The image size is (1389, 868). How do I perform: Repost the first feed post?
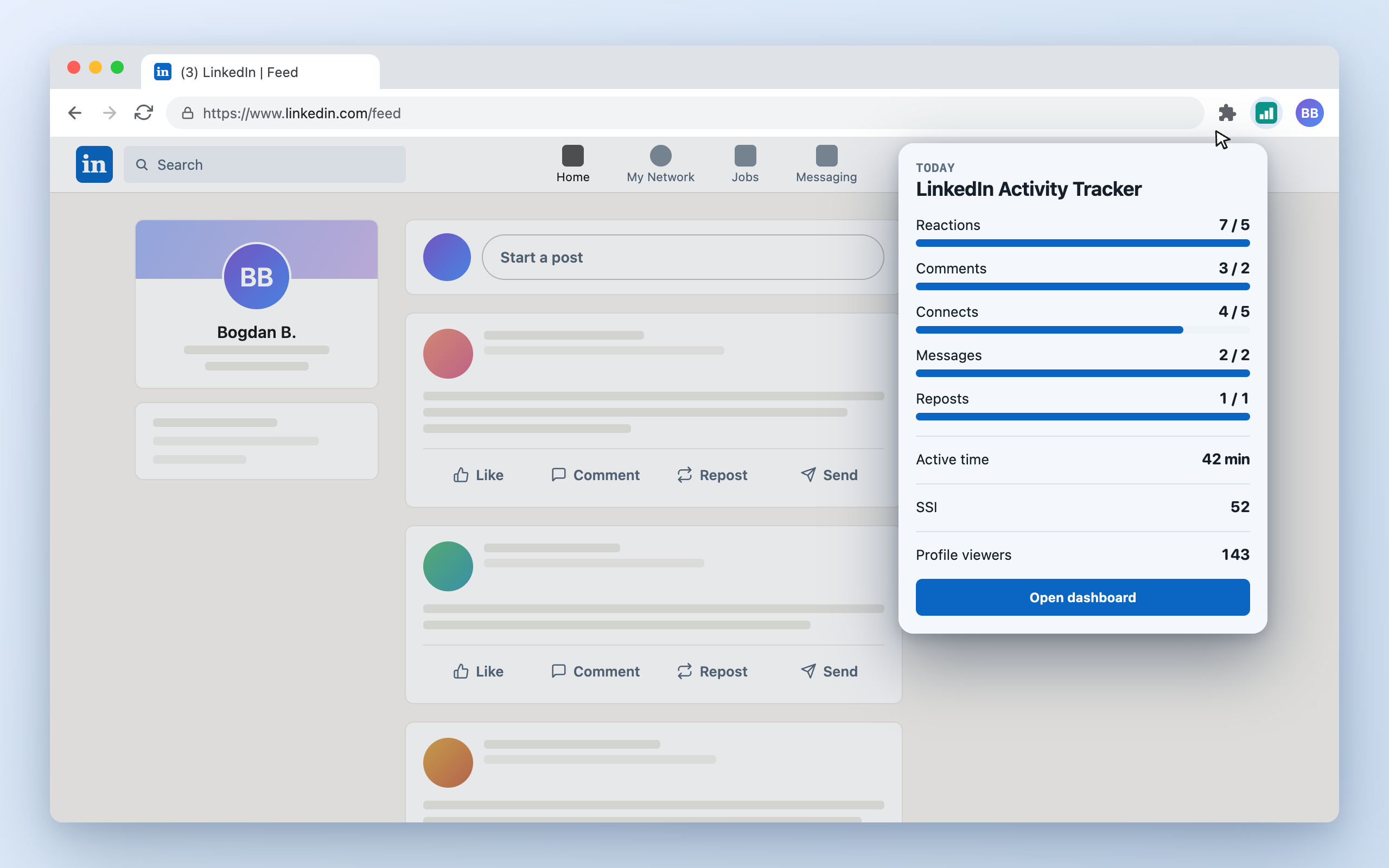[x=712, y=475]
